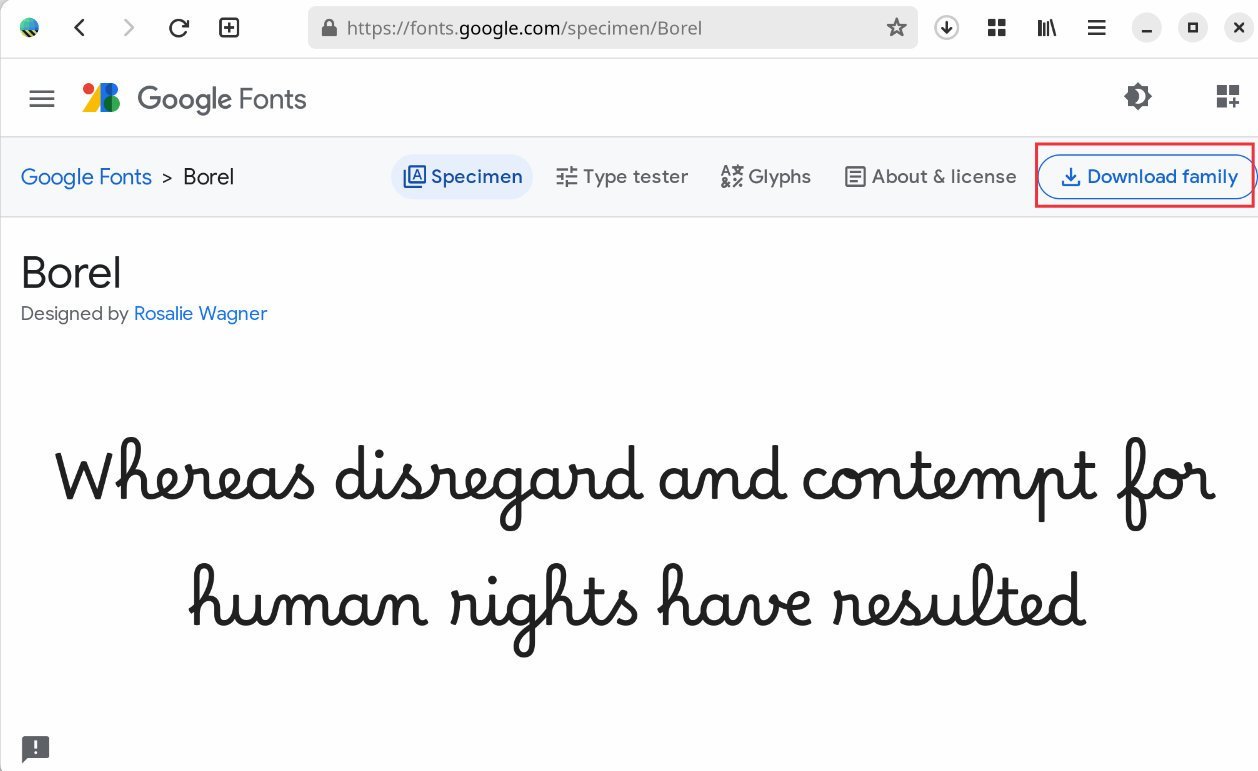Open the browser menu with the hamburger icon
Screen dimensions: 1258x771
(x=1096, y=27)
